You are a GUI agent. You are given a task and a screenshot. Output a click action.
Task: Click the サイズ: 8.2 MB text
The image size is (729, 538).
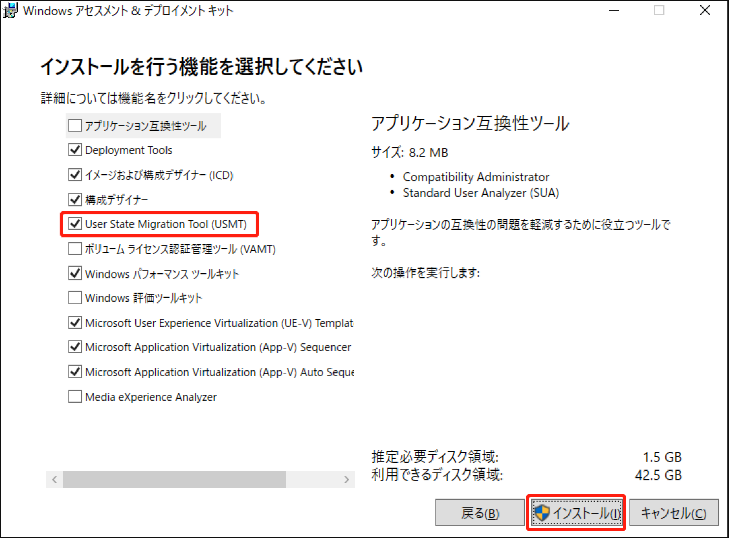[x=410, y=153]
